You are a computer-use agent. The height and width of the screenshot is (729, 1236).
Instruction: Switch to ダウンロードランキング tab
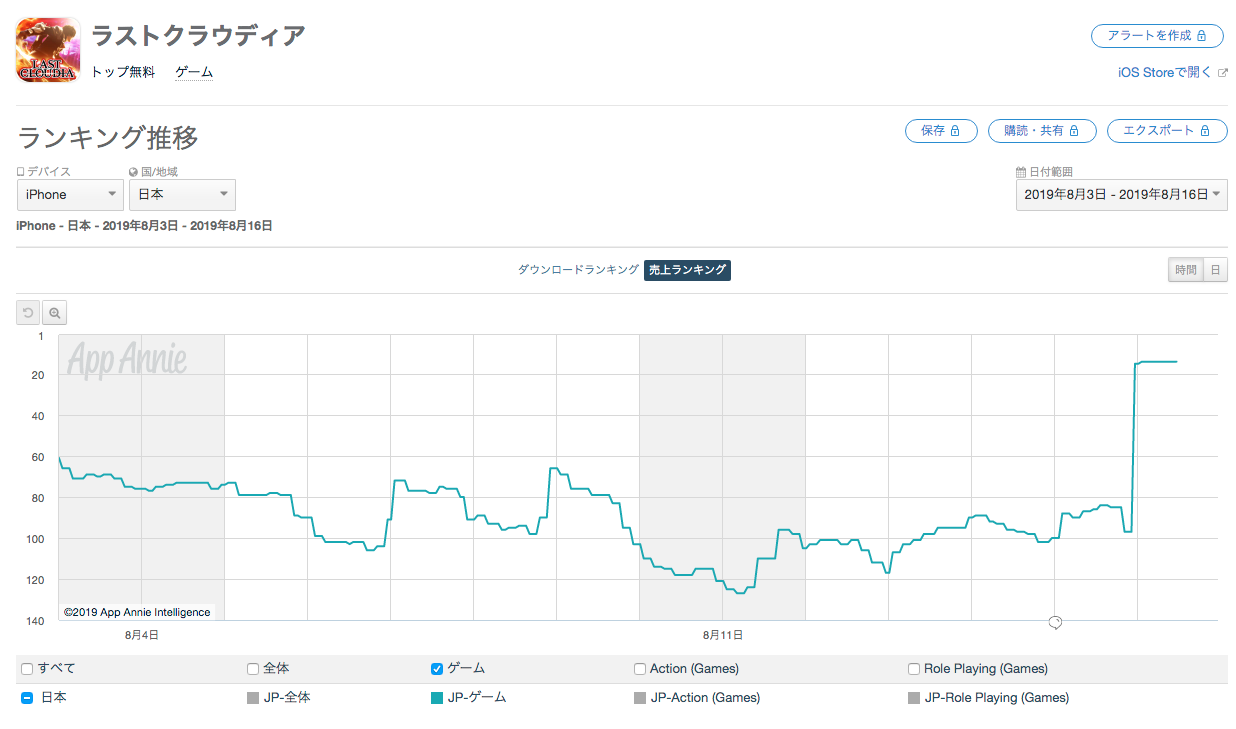[x=578, y=270]
